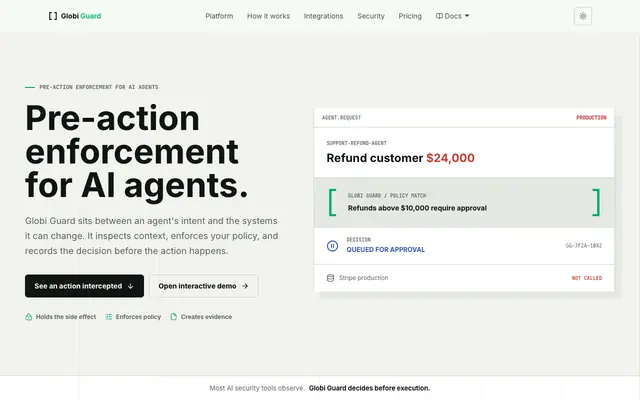The height and width of the screenshot is (400, 640).
Task: Click the document icon beside Creates evidence
Action: click(x=173, y=317)
